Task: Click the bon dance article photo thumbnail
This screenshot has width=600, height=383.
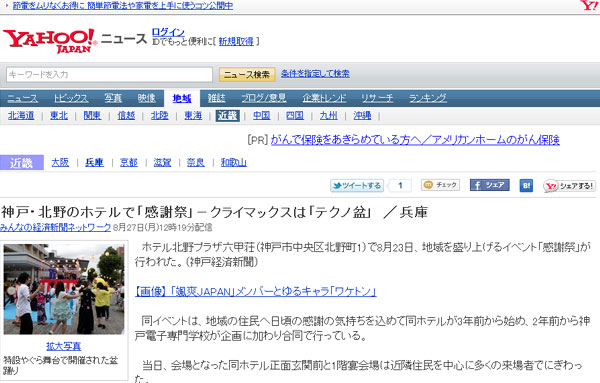Action: coord(64,289)
